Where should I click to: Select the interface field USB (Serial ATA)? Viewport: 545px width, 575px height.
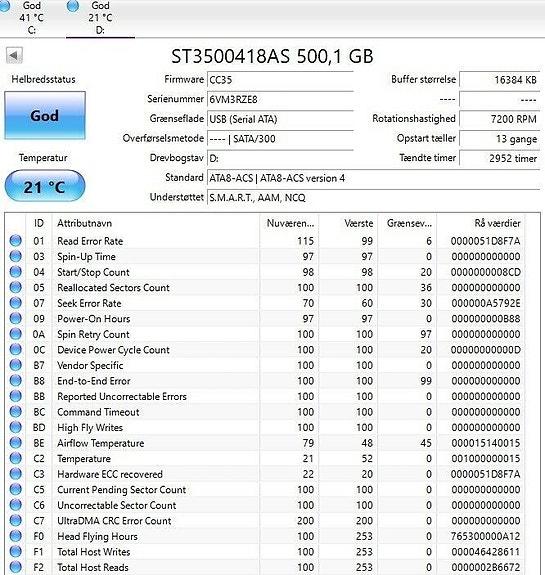[x=280, y=119]
